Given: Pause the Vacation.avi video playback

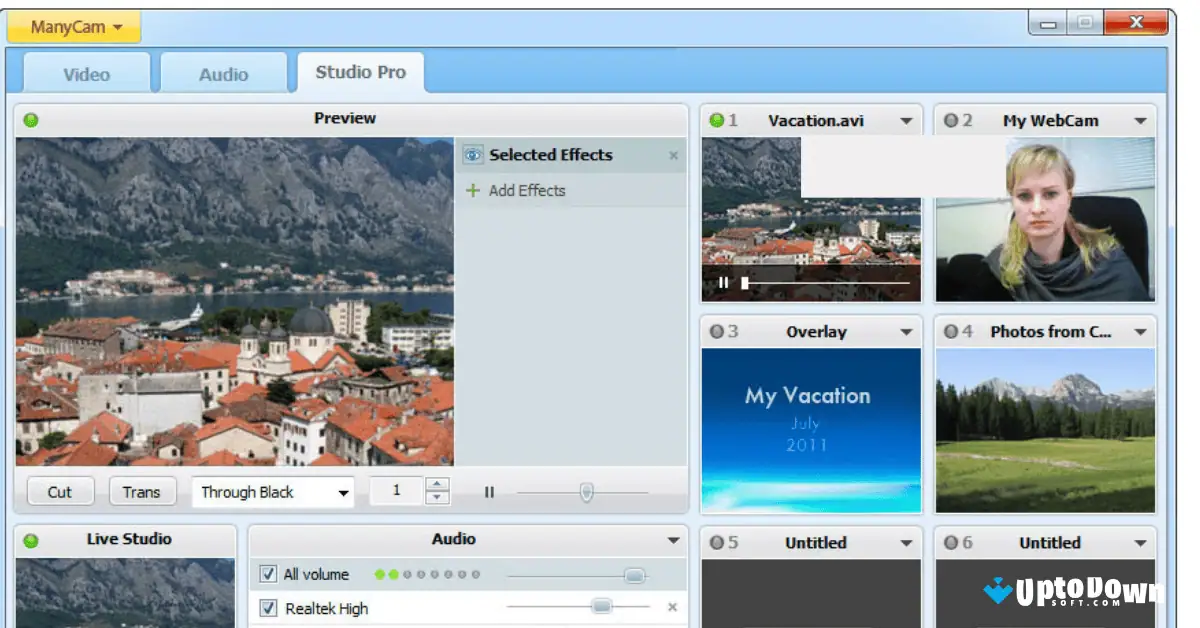Looking at the screenshot, I should point(723,283).
